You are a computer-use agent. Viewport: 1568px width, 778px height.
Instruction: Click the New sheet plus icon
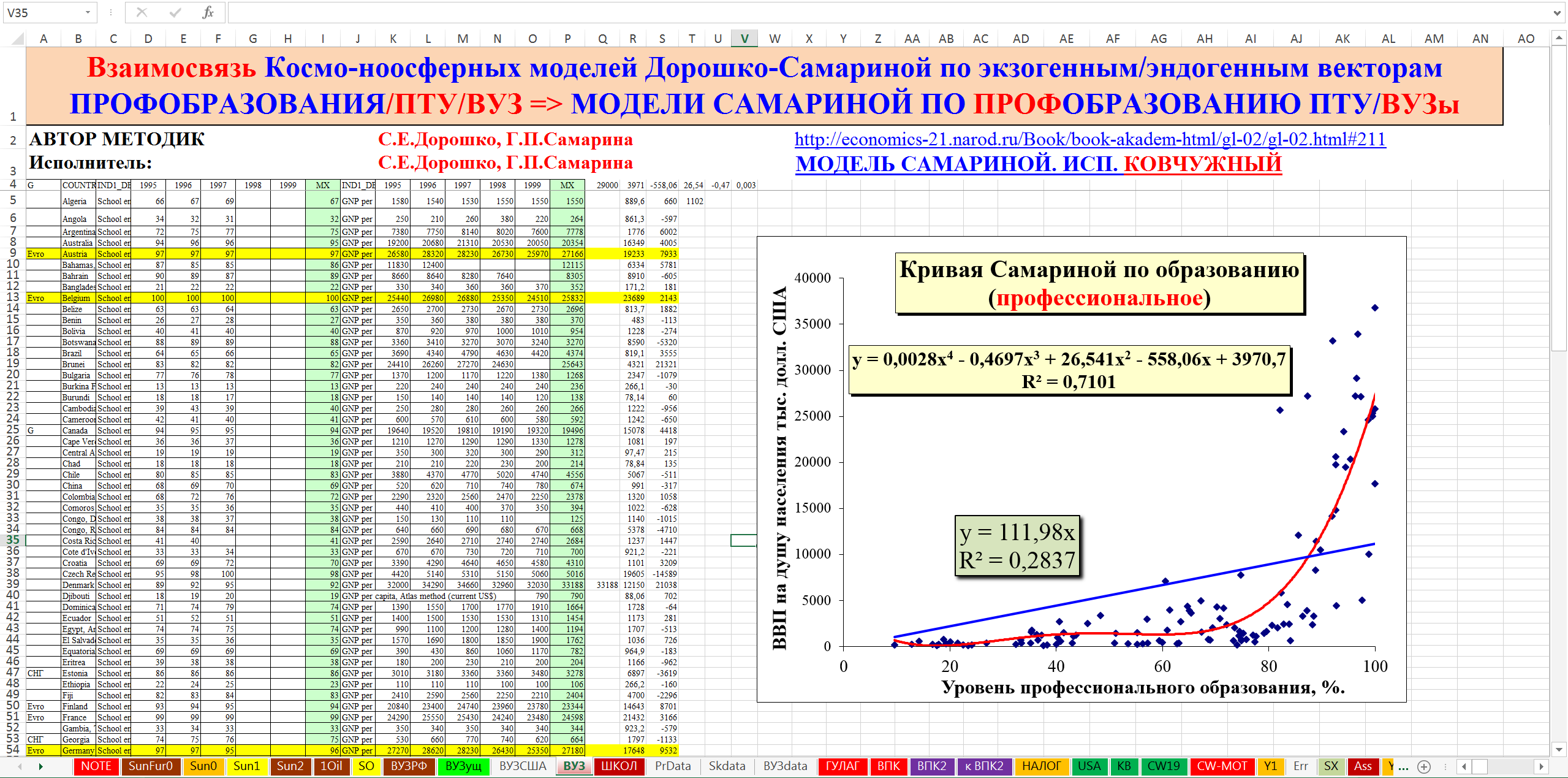coord(1425,766)
